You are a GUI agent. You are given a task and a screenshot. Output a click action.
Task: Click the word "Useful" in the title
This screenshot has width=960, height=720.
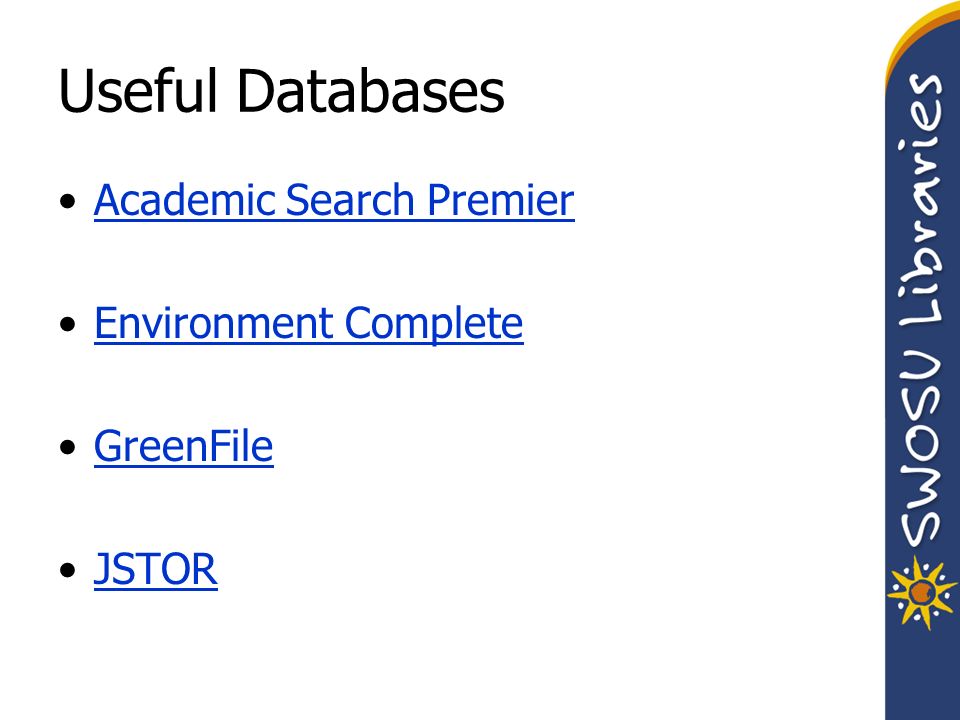(x=138, y=91)
